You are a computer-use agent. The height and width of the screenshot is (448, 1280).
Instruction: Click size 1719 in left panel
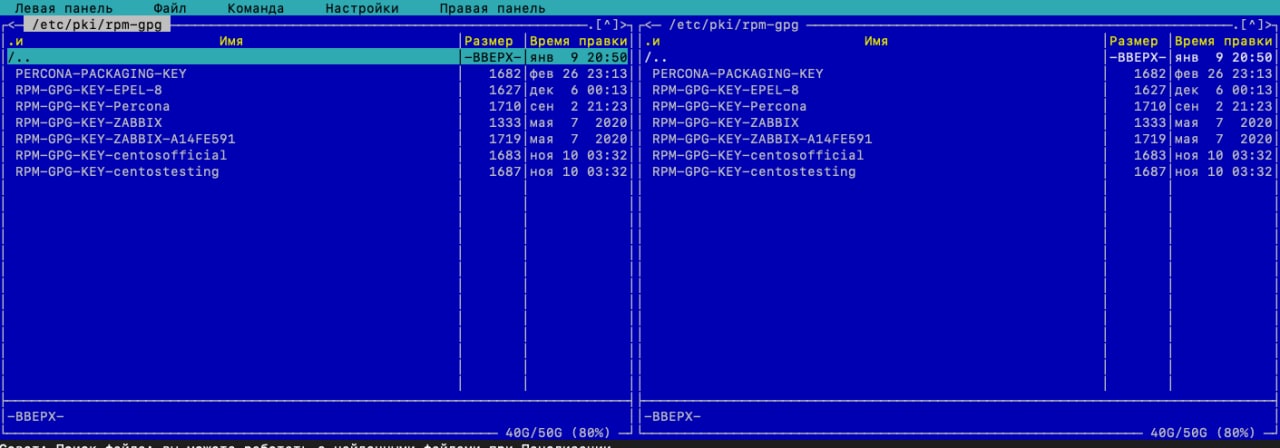(x=506, y=139)
